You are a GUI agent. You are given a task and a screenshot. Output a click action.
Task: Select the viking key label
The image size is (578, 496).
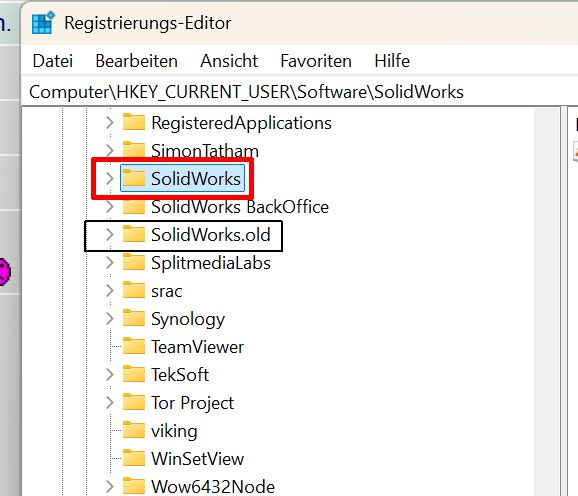[x=174, y=431]
